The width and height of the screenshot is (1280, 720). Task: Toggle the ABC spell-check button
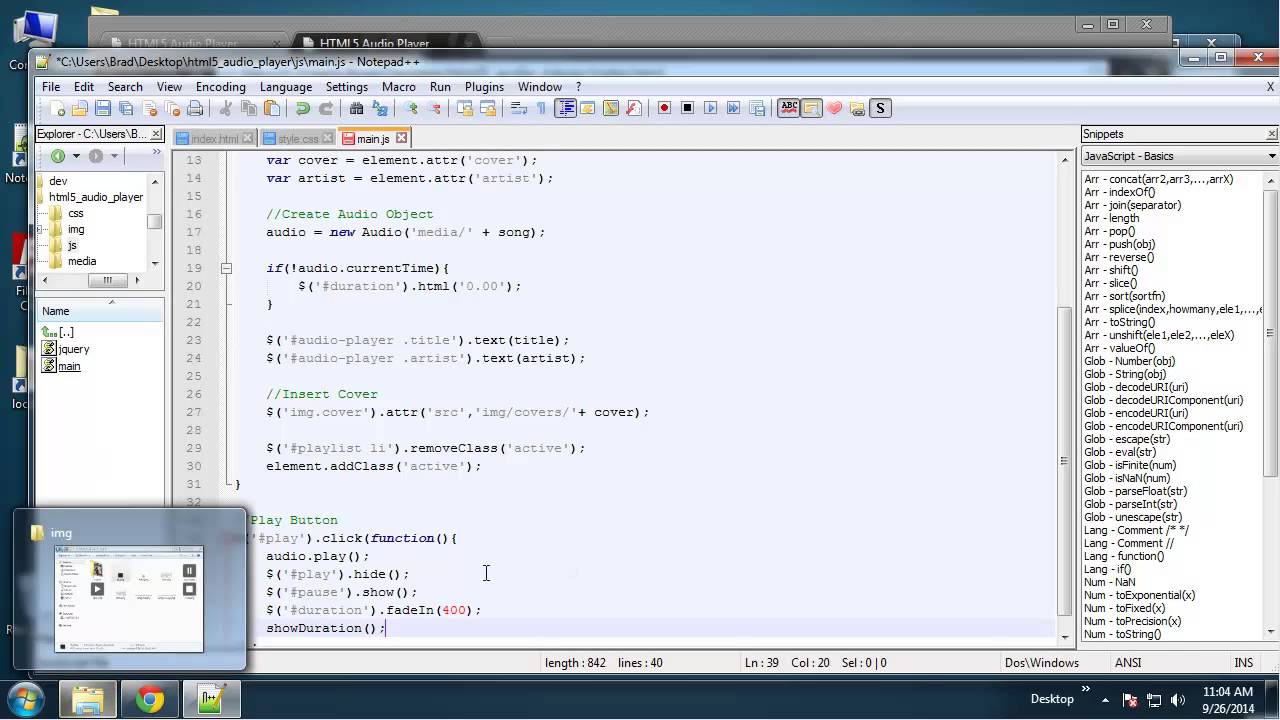(788, 108)
